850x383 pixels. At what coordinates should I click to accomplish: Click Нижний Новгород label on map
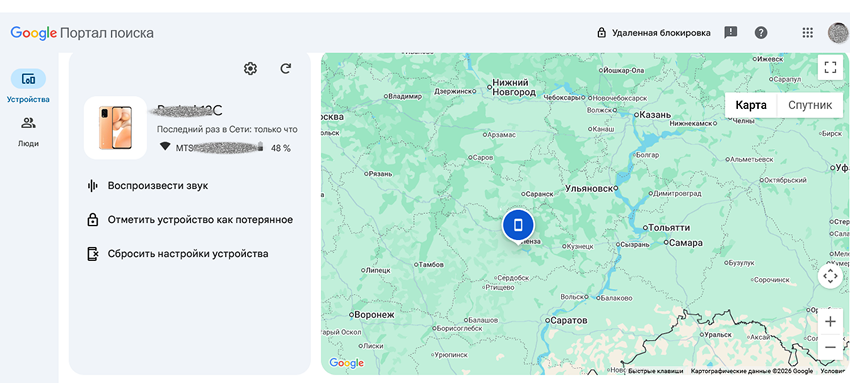(514, 87)
